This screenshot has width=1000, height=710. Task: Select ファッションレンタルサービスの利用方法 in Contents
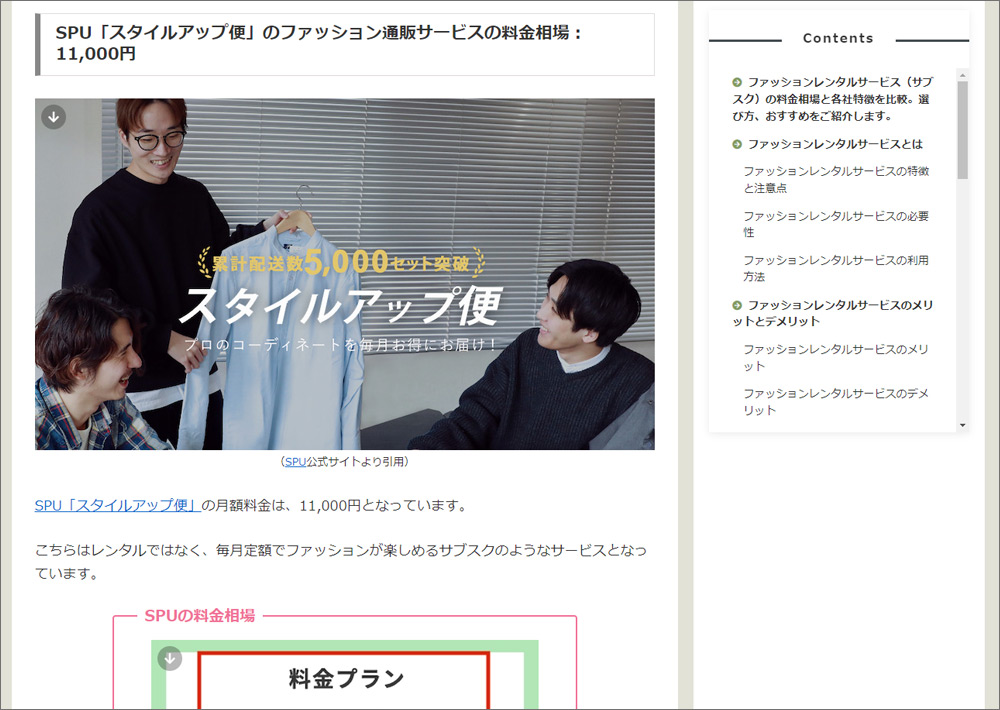click(x=836, y=268)
